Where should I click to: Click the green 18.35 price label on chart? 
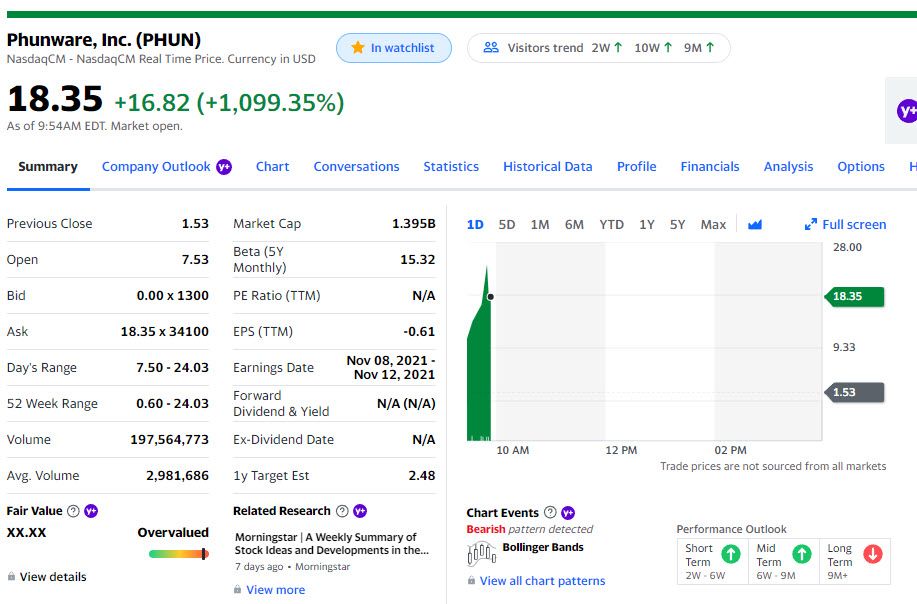click(x=854, y=296)
